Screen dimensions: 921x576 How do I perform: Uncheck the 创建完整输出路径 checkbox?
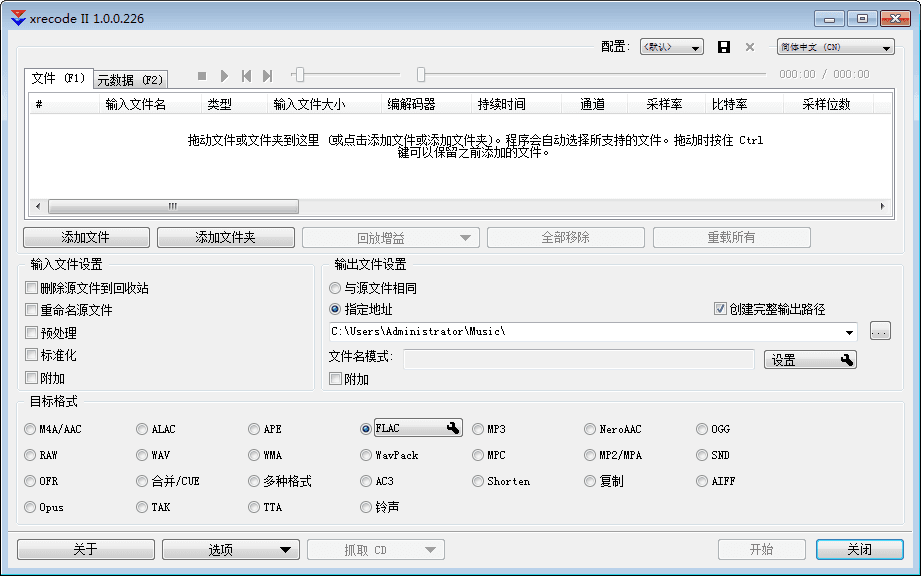click(x=718, y=308)
